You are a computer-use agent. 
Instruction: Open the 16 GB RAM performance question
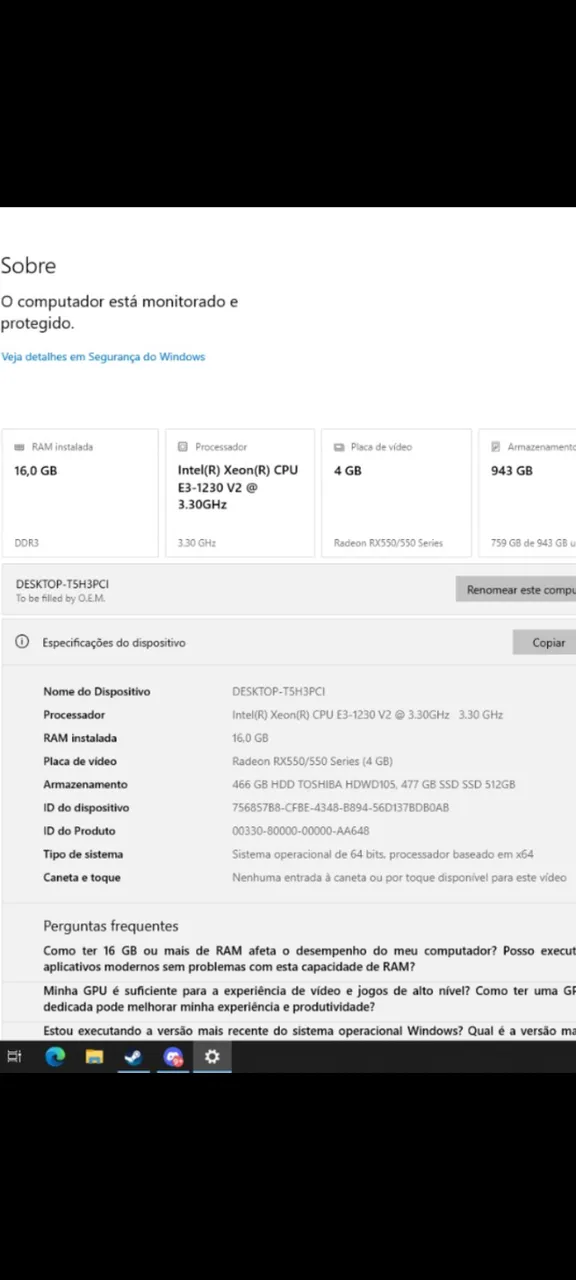click(309, 958)
